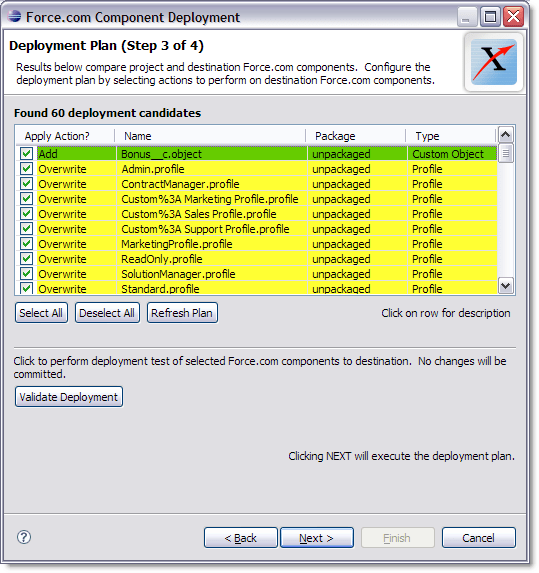539x573 pixels.
Task: Click Custom%3A Marketing Profile.profile name
Action: point(212,199)
